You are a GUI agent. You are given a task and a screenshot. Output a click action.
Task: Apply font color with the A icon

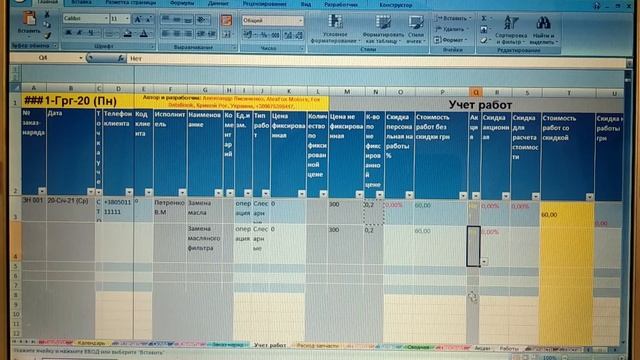click(144, 34)
